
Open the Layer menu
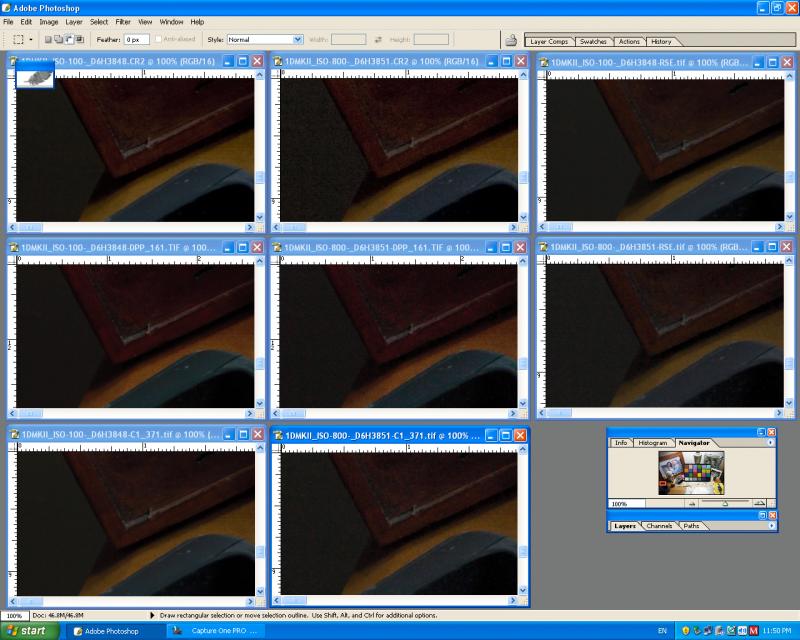click(73, 22)
